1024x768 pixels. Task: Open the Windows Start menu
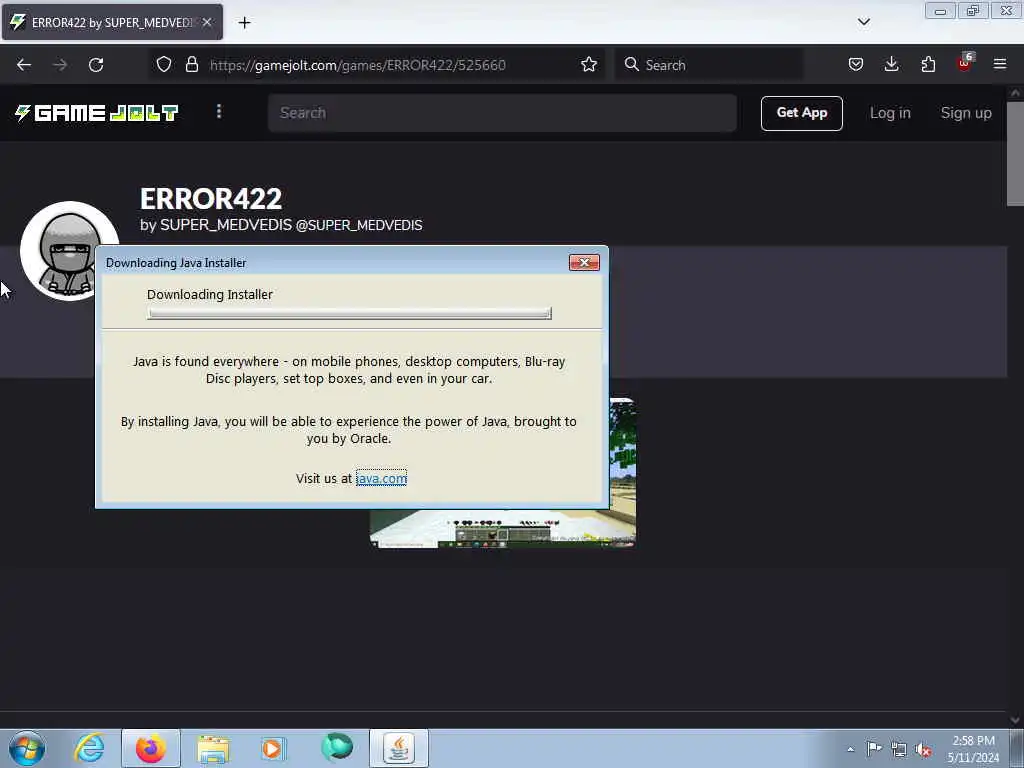click(x=27, y=748)
